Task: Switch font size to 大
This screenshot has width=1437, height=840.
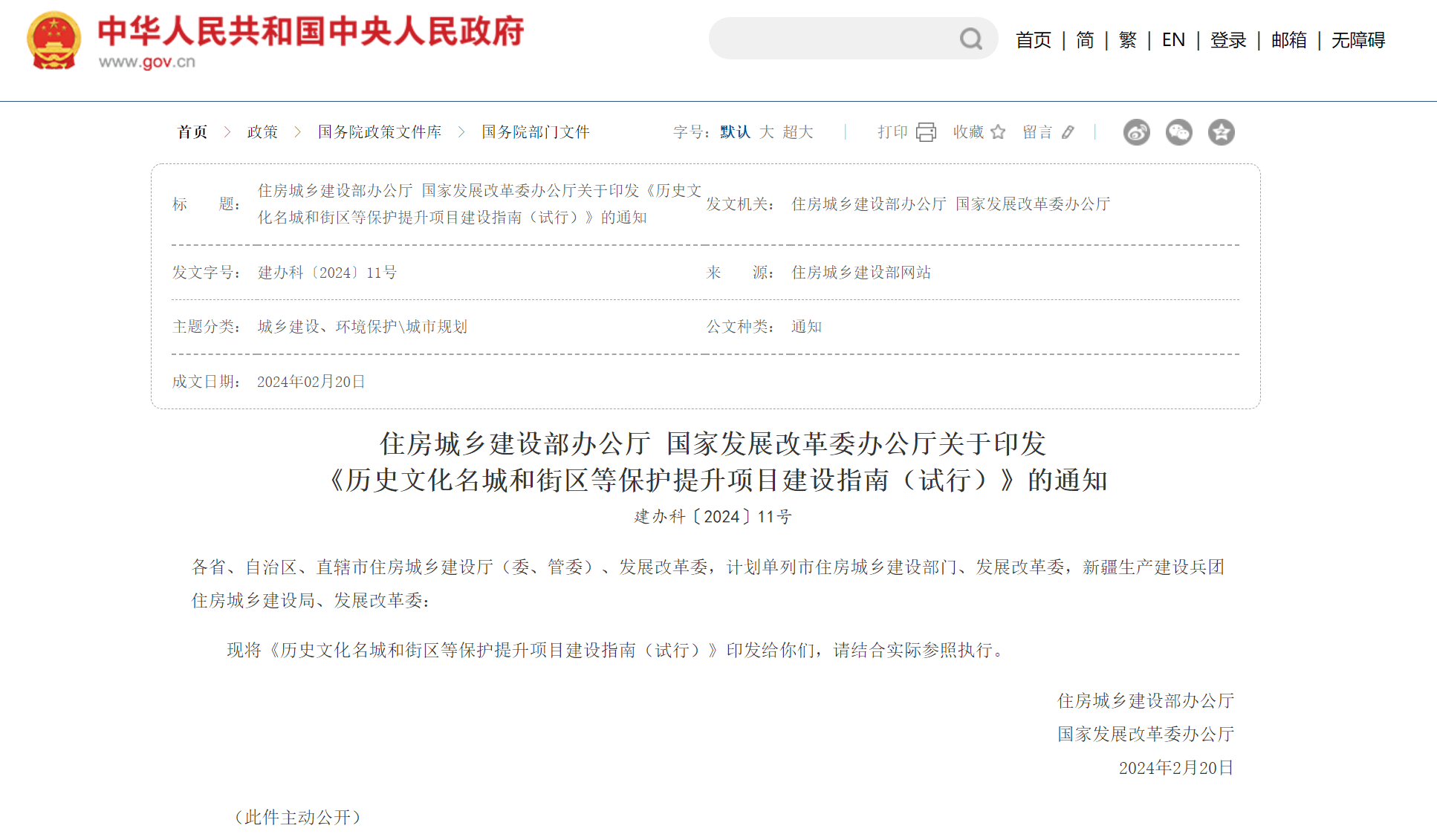Action: 767,132
